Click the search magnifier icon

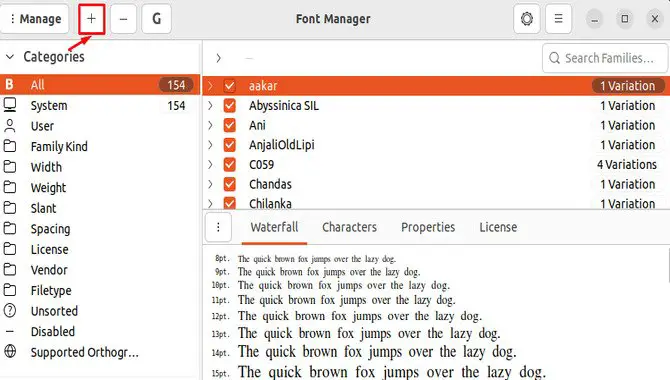tap(554, 58)
